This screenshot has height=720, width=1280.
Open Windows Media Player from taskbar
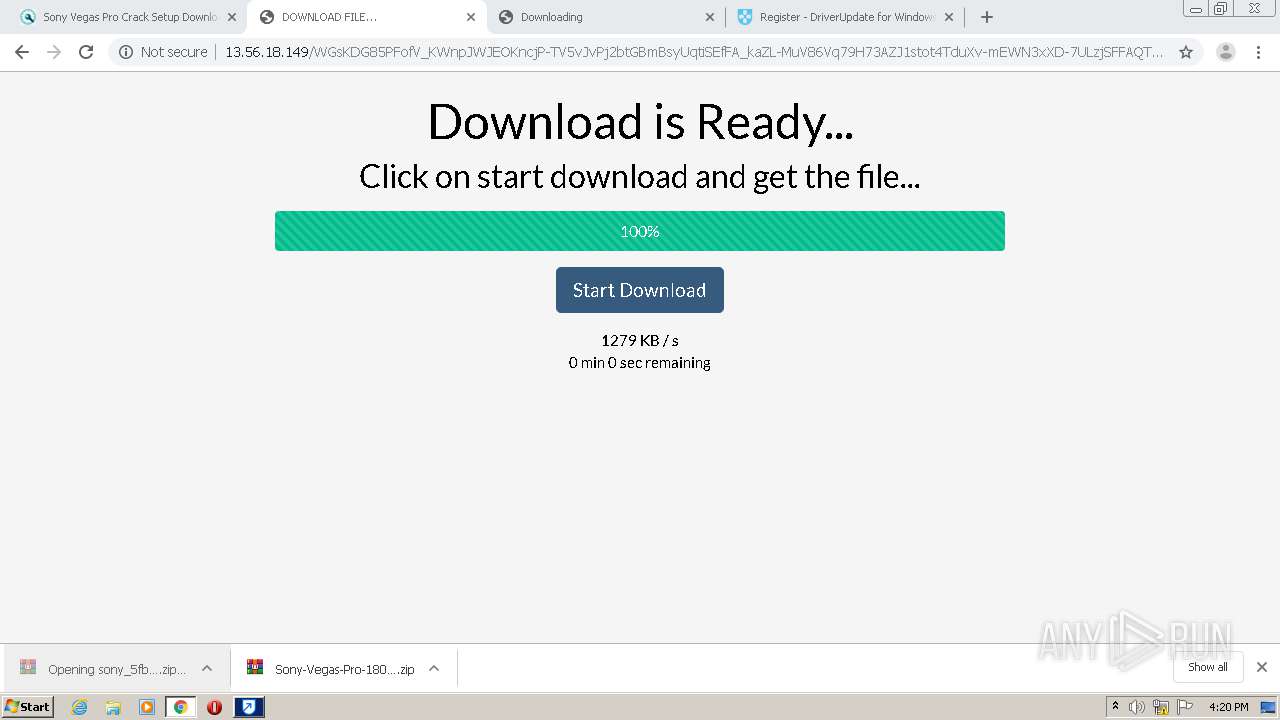click(x=147, y=707)
